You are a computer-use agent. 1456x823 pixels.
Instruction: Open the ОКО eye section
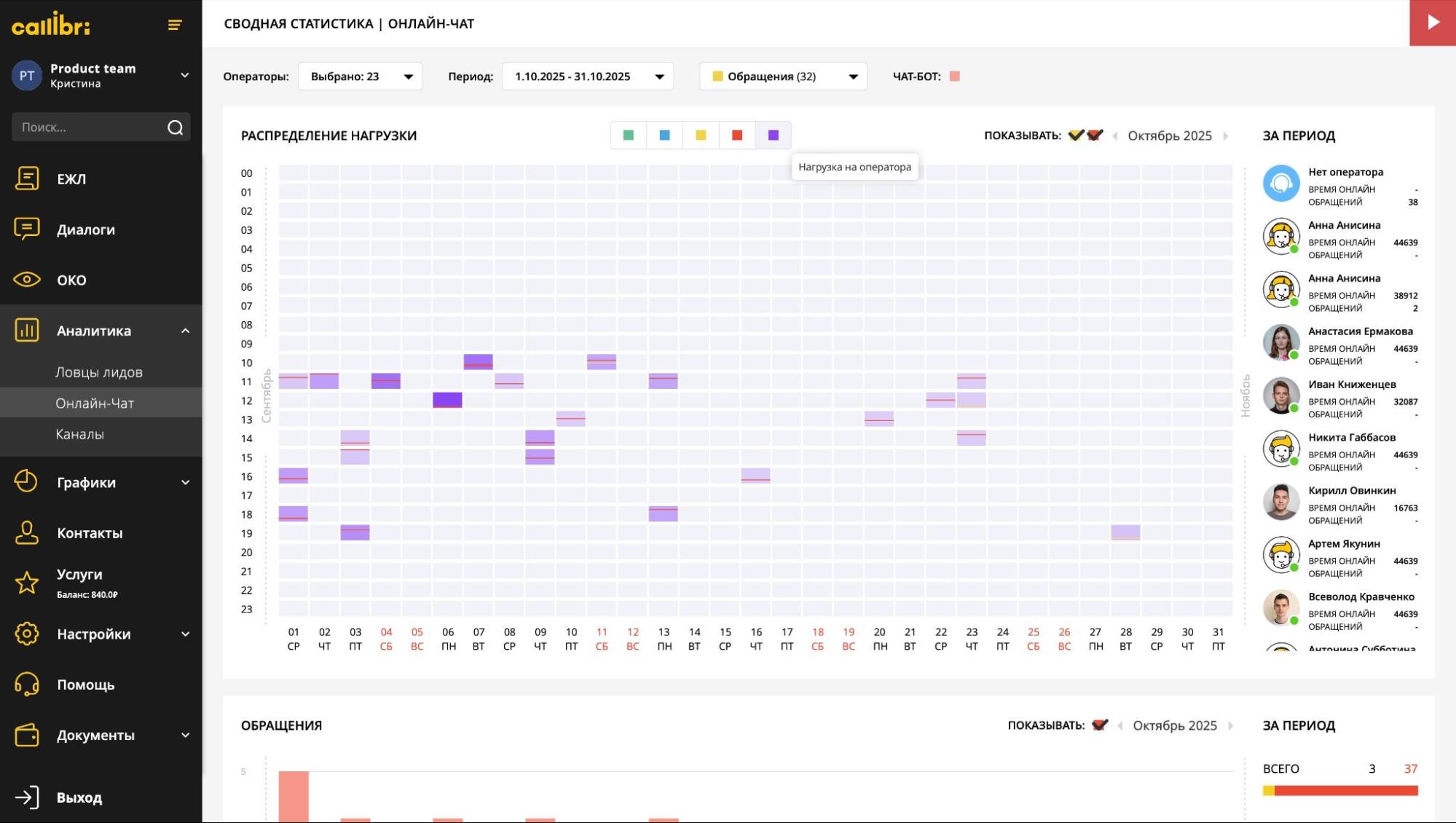[27, 280]
